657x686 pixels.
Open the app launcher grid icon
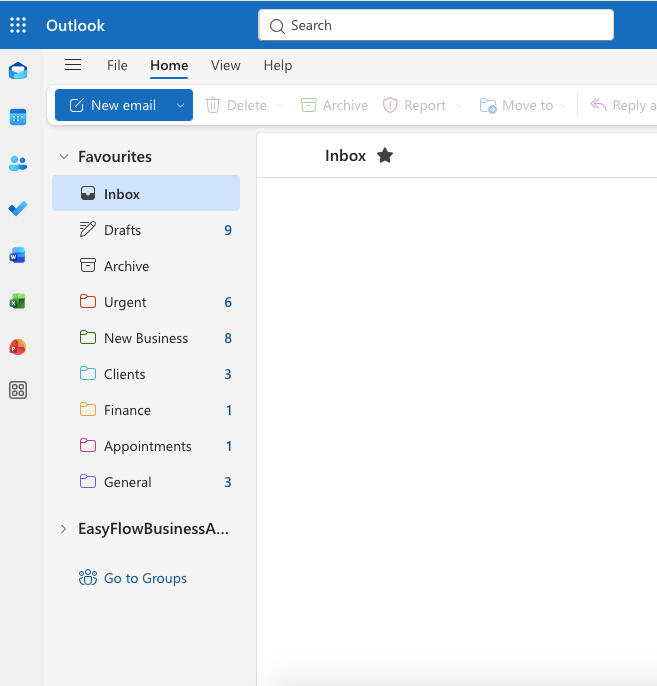18,25
